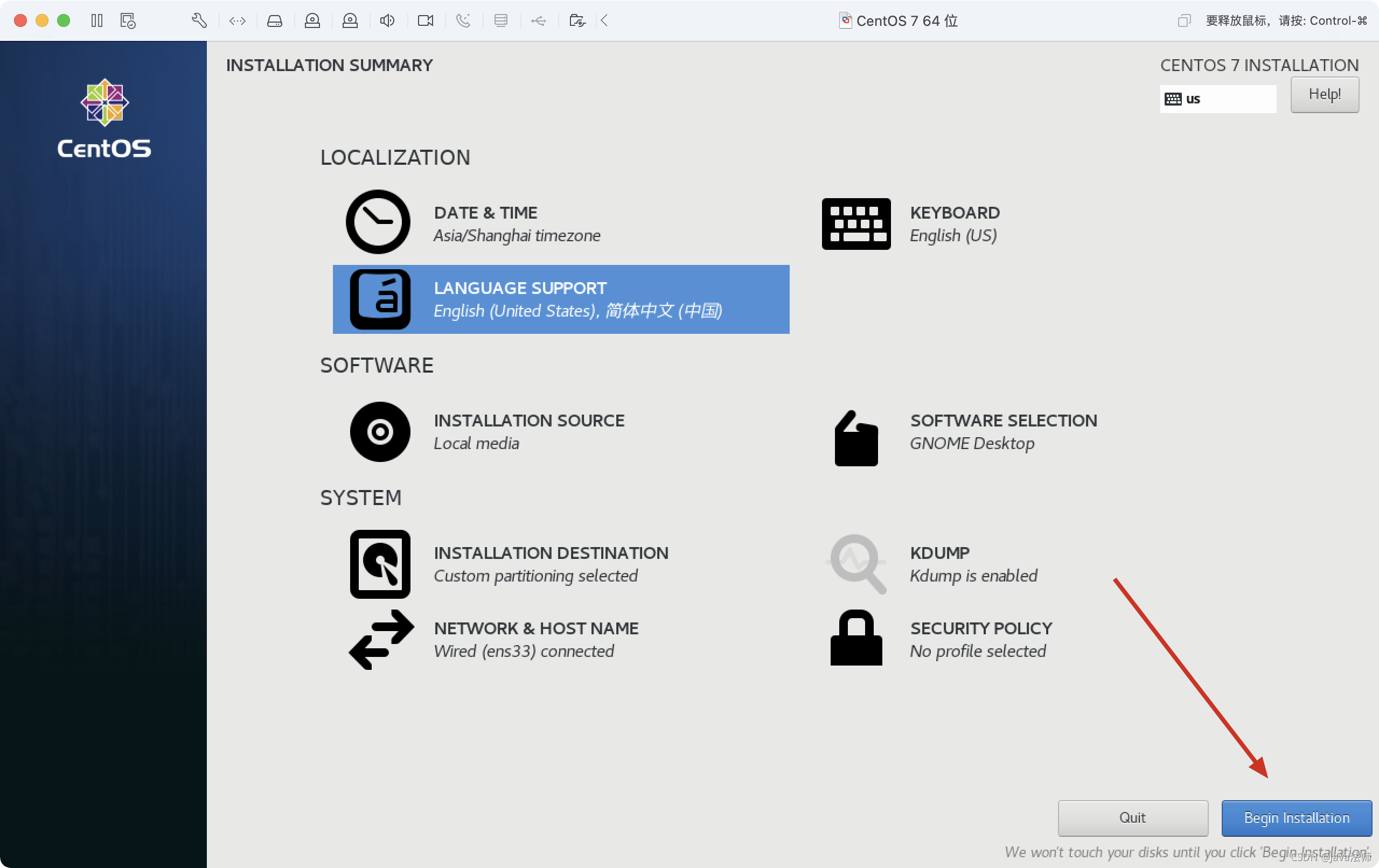Select the LANGUAGE SUPPORT heading

point(520,288)
